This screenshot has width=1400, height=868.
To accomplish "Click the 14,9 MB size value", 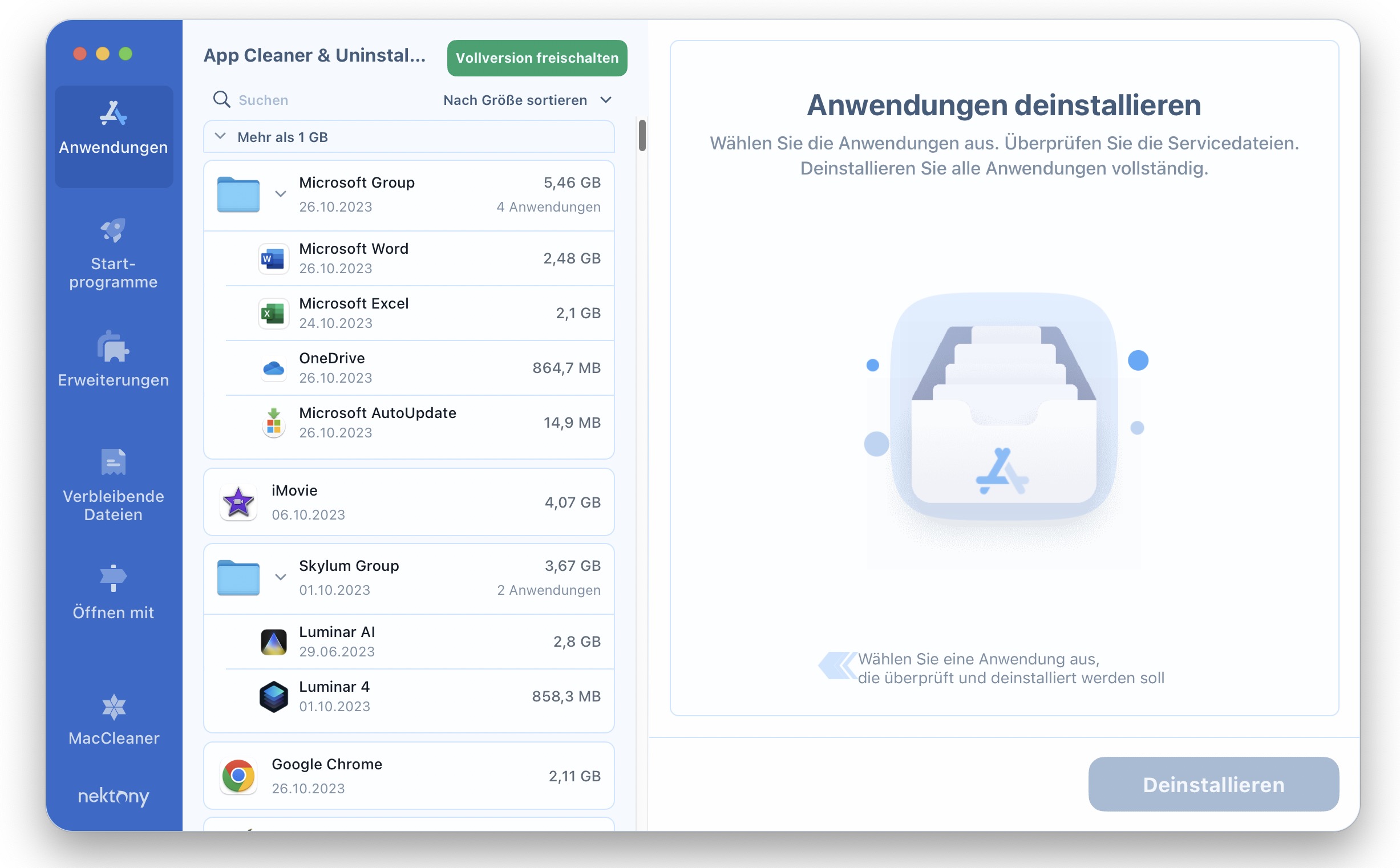I will point(572,423).
